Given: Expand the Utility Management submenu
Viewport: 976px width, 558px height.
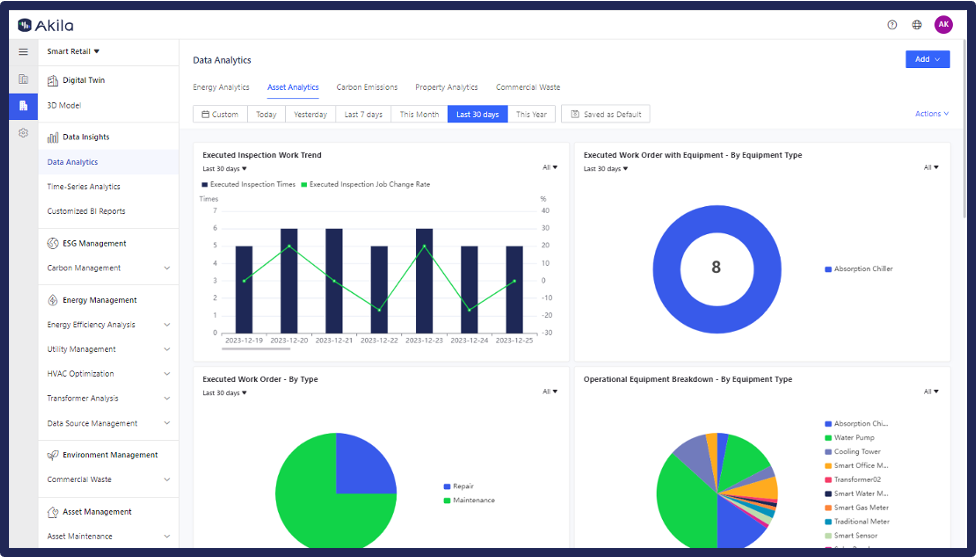Looking at the screenshot, I should pos(167,349).
